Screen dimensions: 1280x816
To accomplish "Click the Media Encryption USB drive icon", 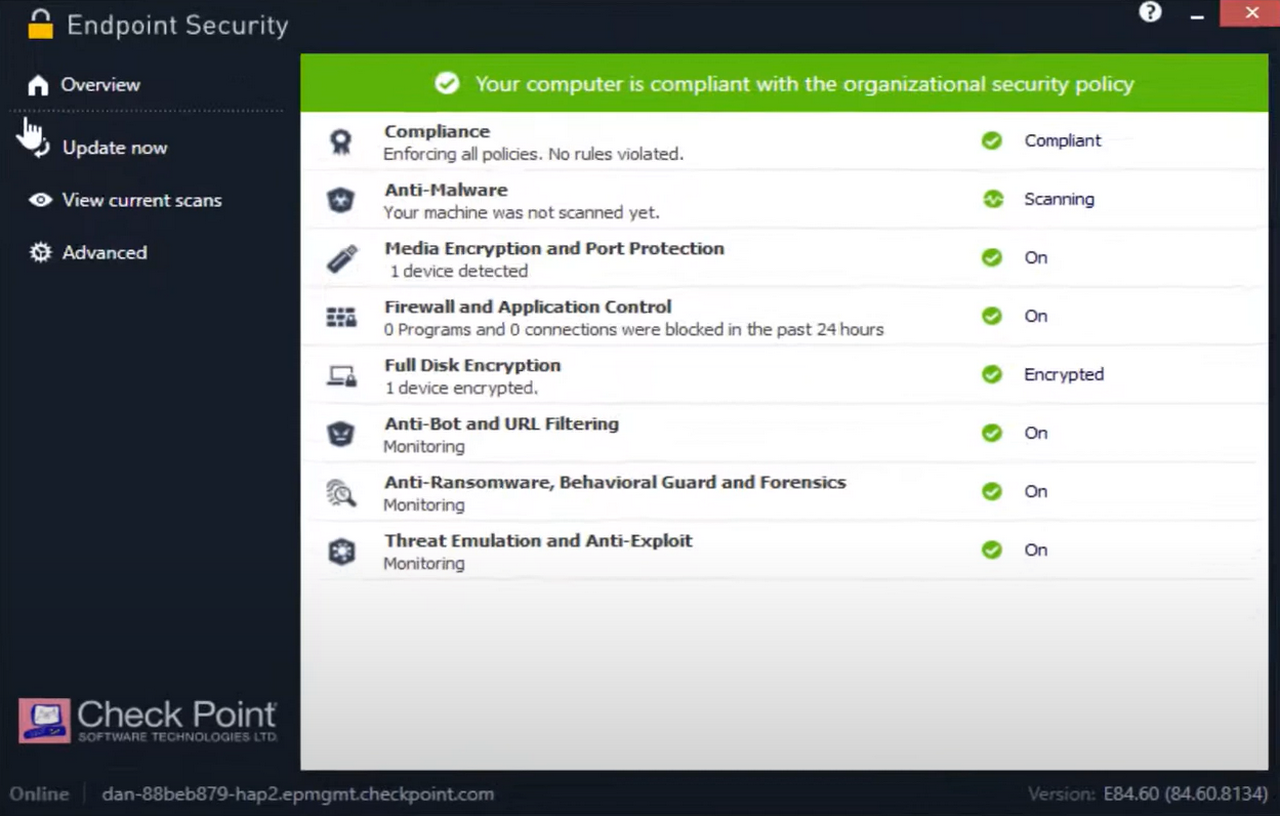I will coord(341,258).
